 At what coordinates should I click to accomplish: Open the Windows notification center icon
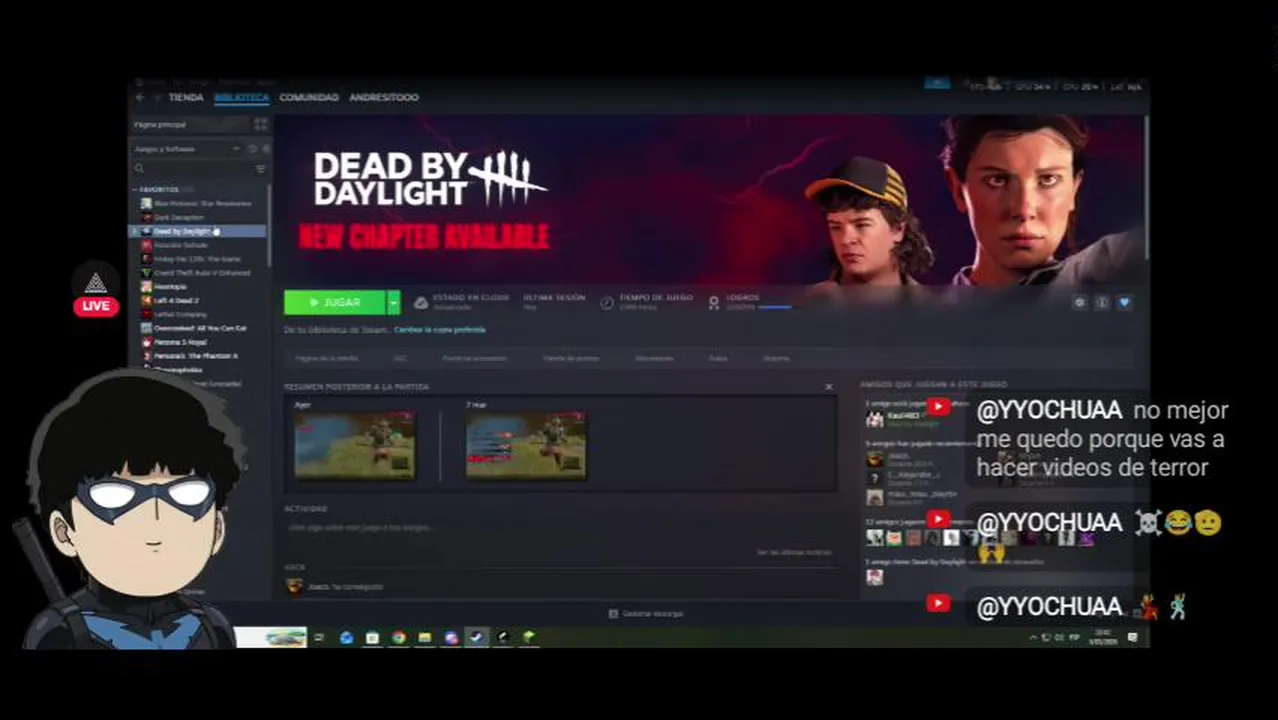pos(1133,637)
